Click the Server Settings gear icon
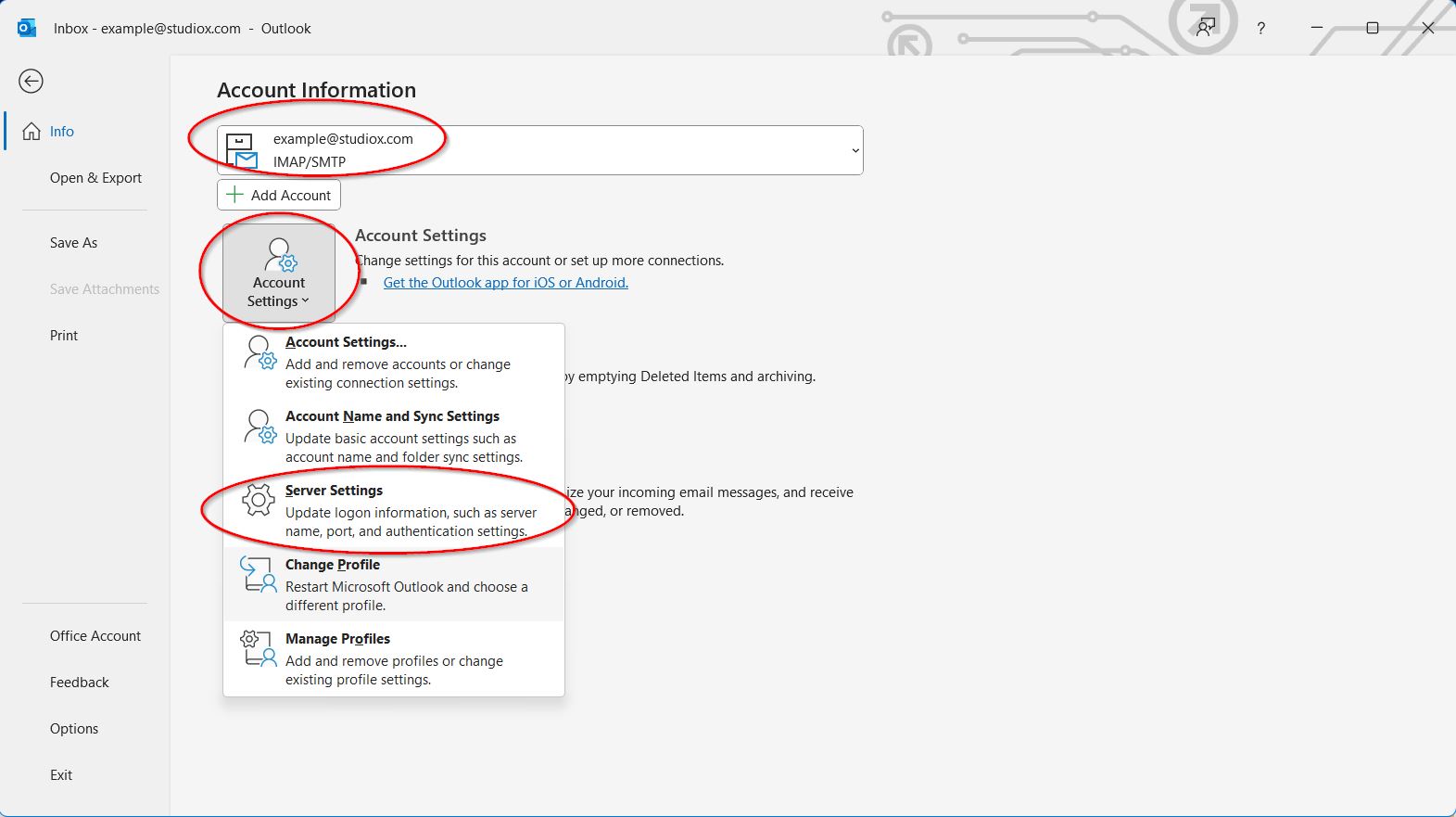Screen dimensions: 1456x817 click(x=259, y=501)
